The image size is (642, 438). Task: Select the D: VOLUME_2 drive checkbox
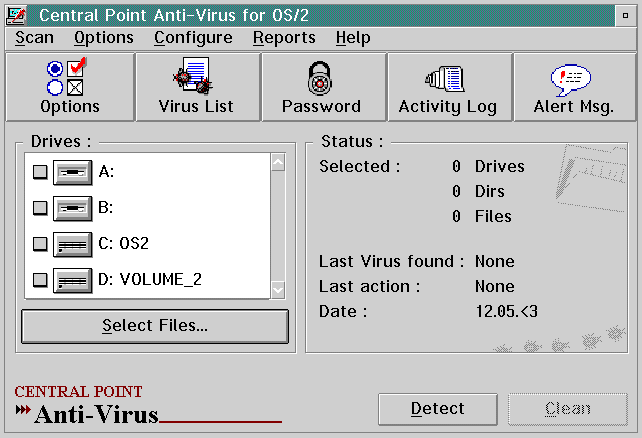coord(40,280)
